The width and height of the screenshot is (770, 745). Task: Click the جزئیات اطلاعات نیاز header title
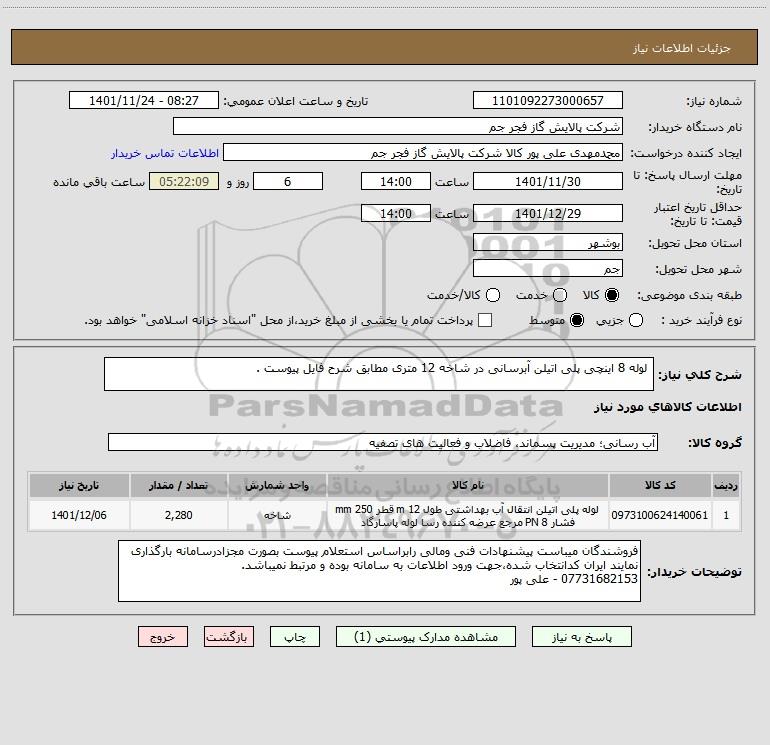[x=682, y=48]
